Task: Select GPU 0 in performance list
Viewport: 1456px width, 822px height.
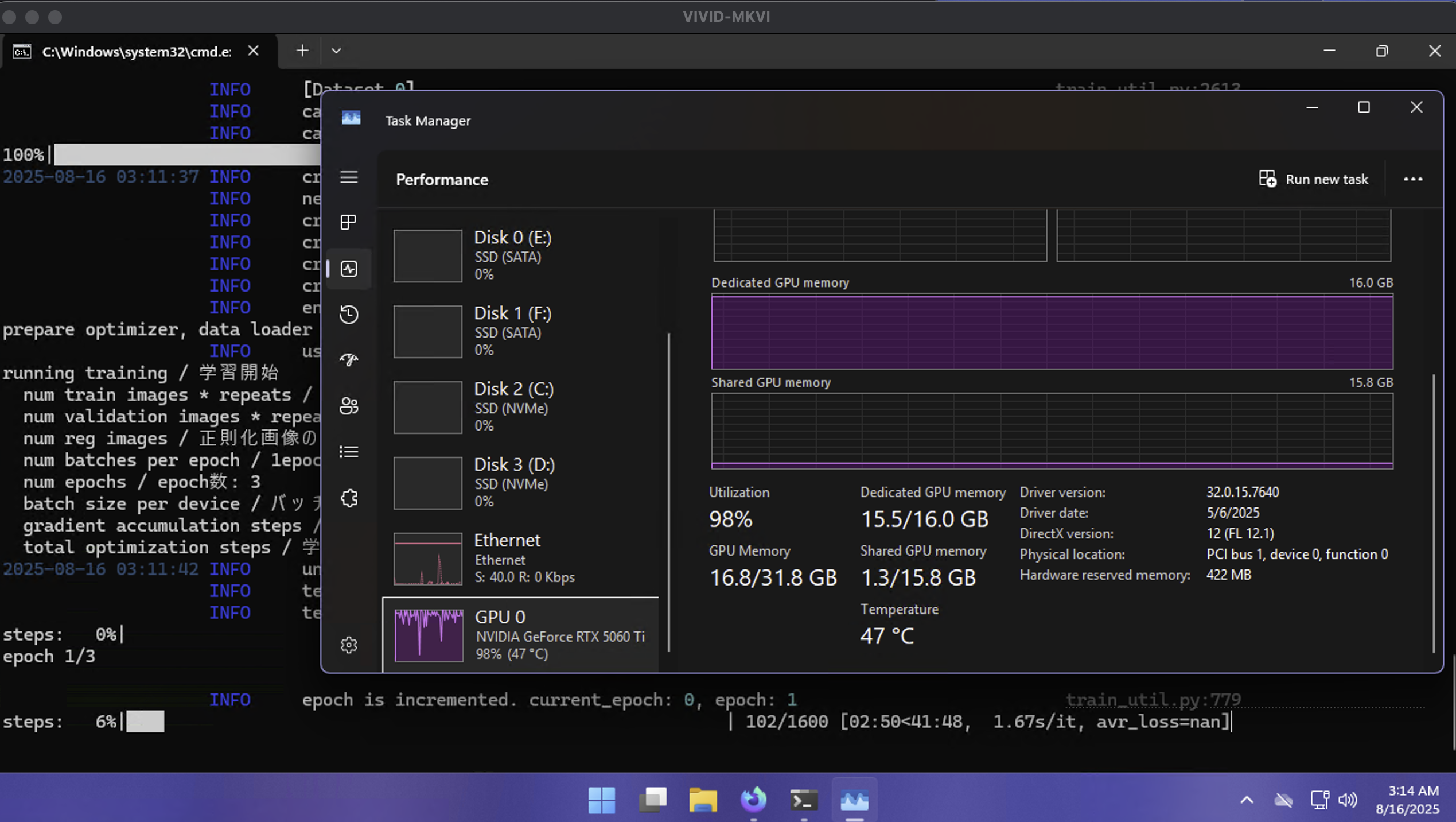Action: click(520, 634)
